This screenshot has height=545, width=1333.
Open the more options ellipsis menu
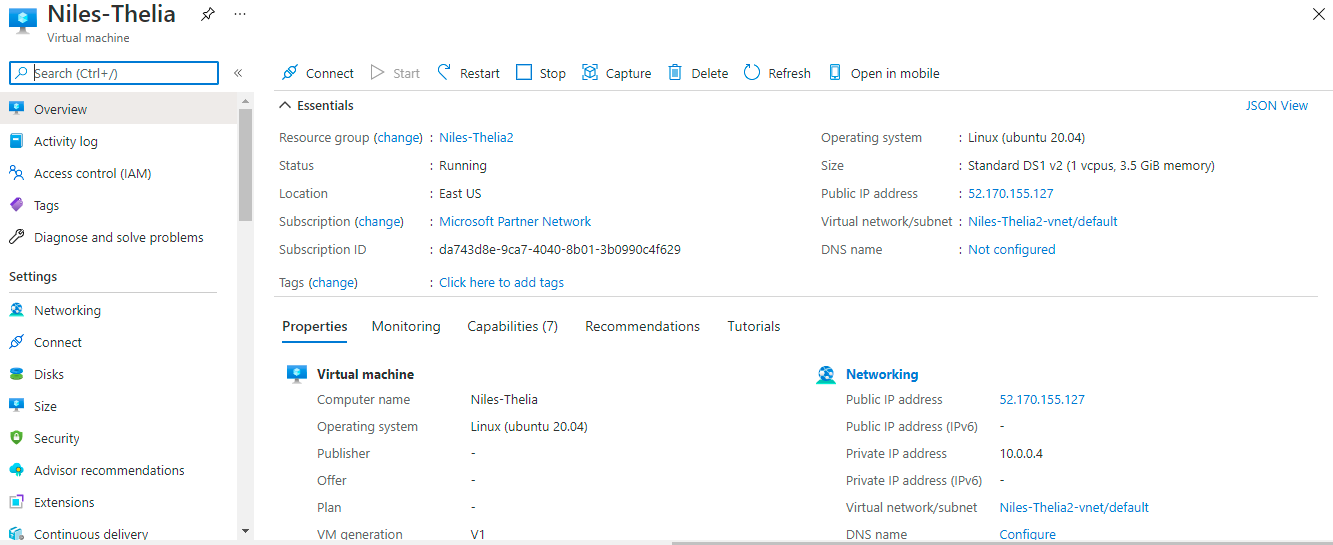239,14
